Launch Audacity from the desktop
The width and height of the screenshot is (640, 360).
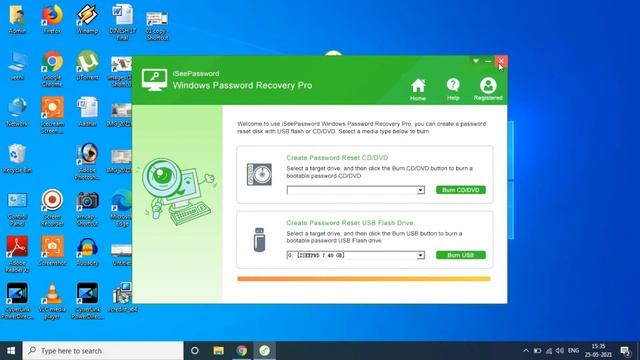coord(87,252)
